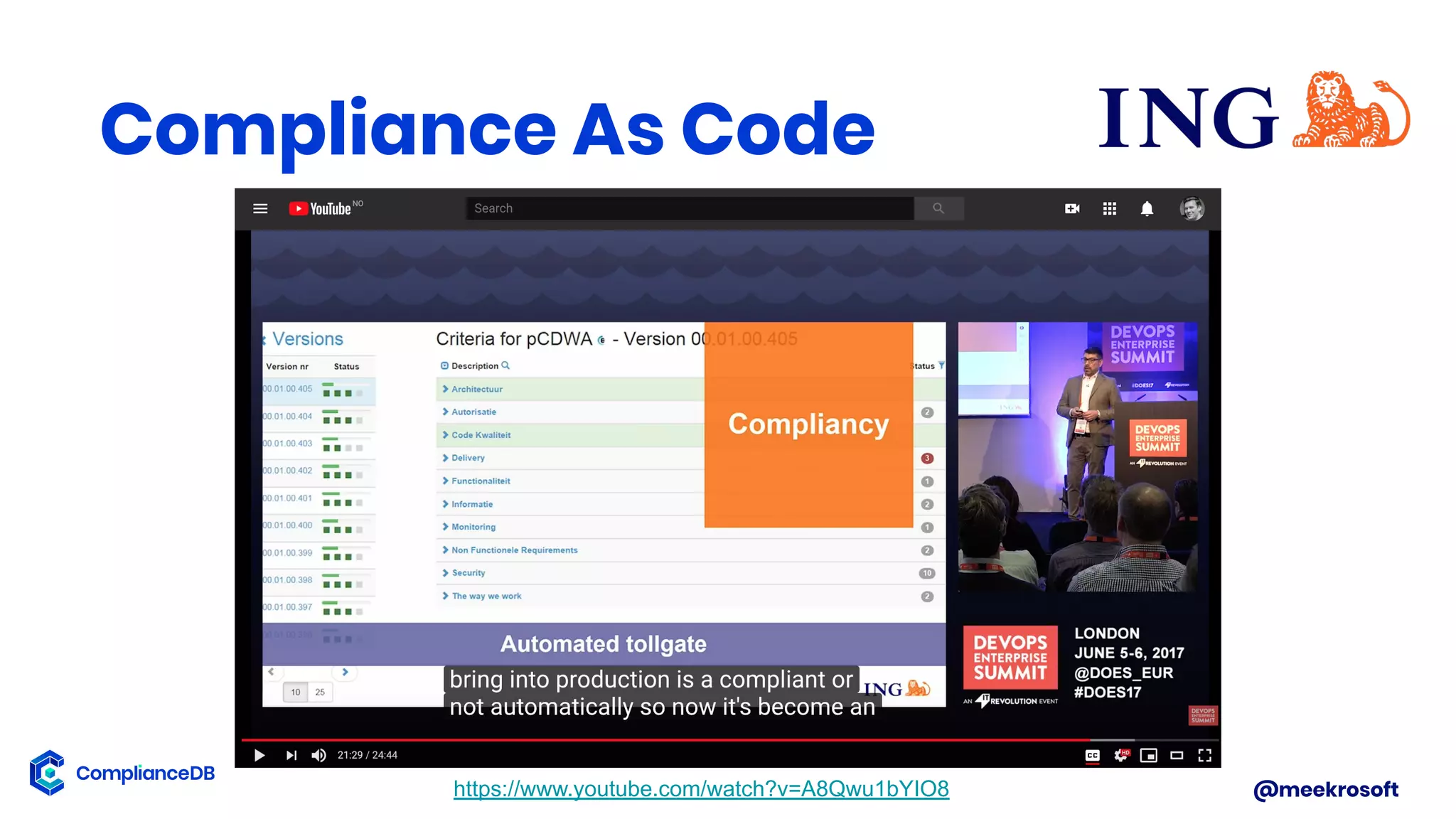Go to previous page of versions
Viewport: 1456px width, 819px height.
point(271,672)
